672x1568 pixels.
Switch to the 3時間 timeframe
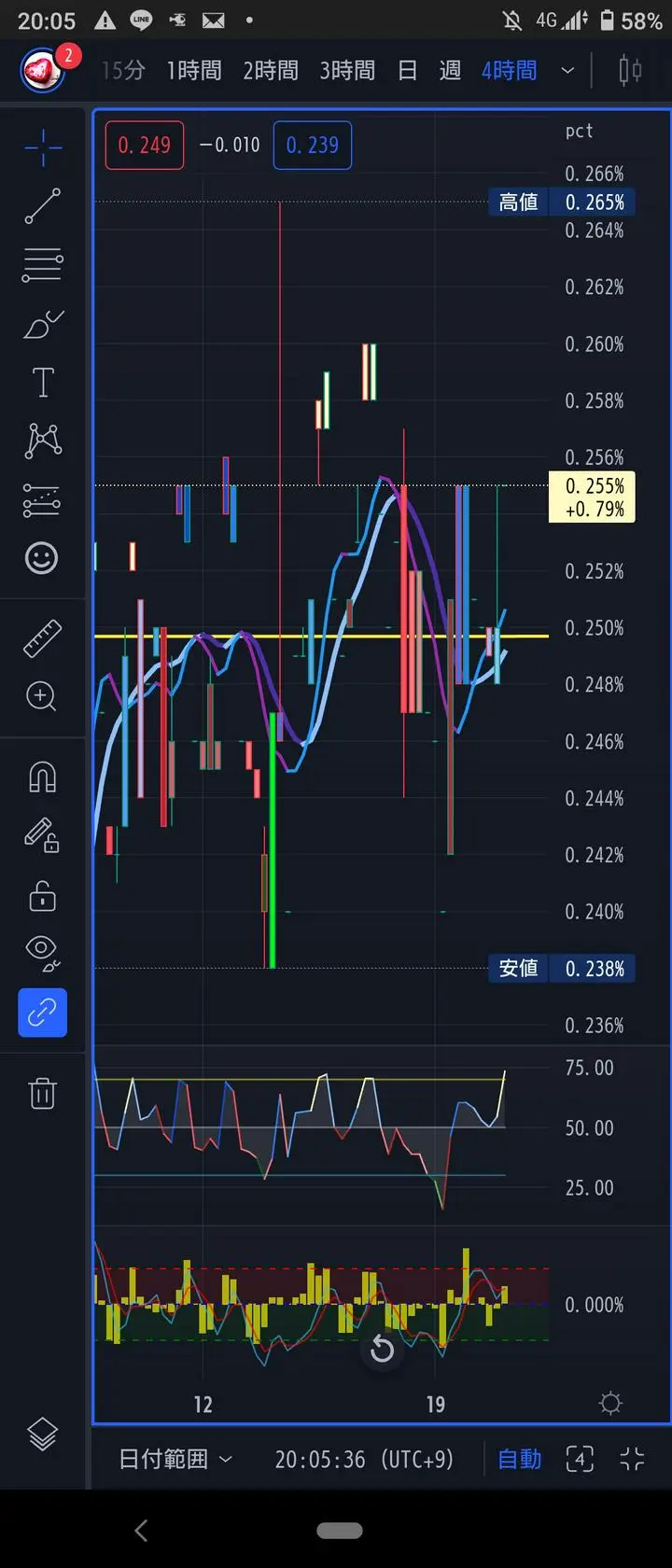(x=347, y=70)
